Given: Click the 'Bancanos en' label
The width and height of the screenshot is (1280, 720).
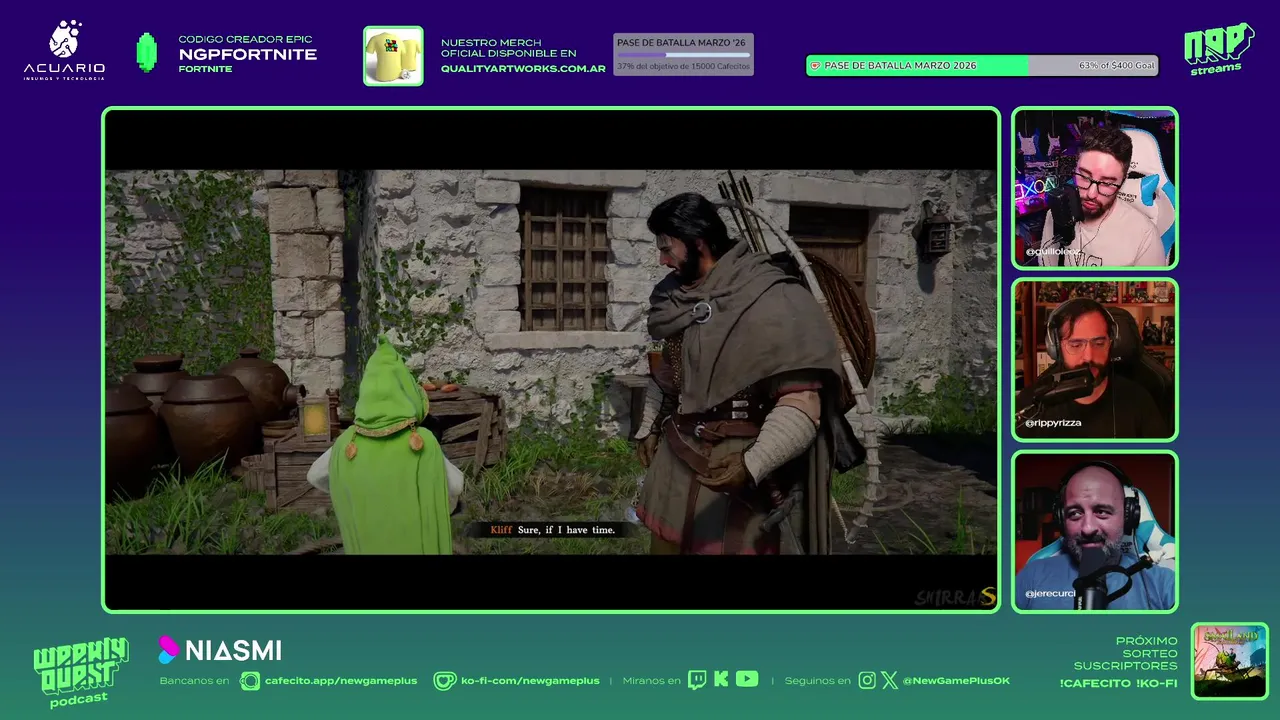Looking at the screenshot, I should tap(194, 681).
